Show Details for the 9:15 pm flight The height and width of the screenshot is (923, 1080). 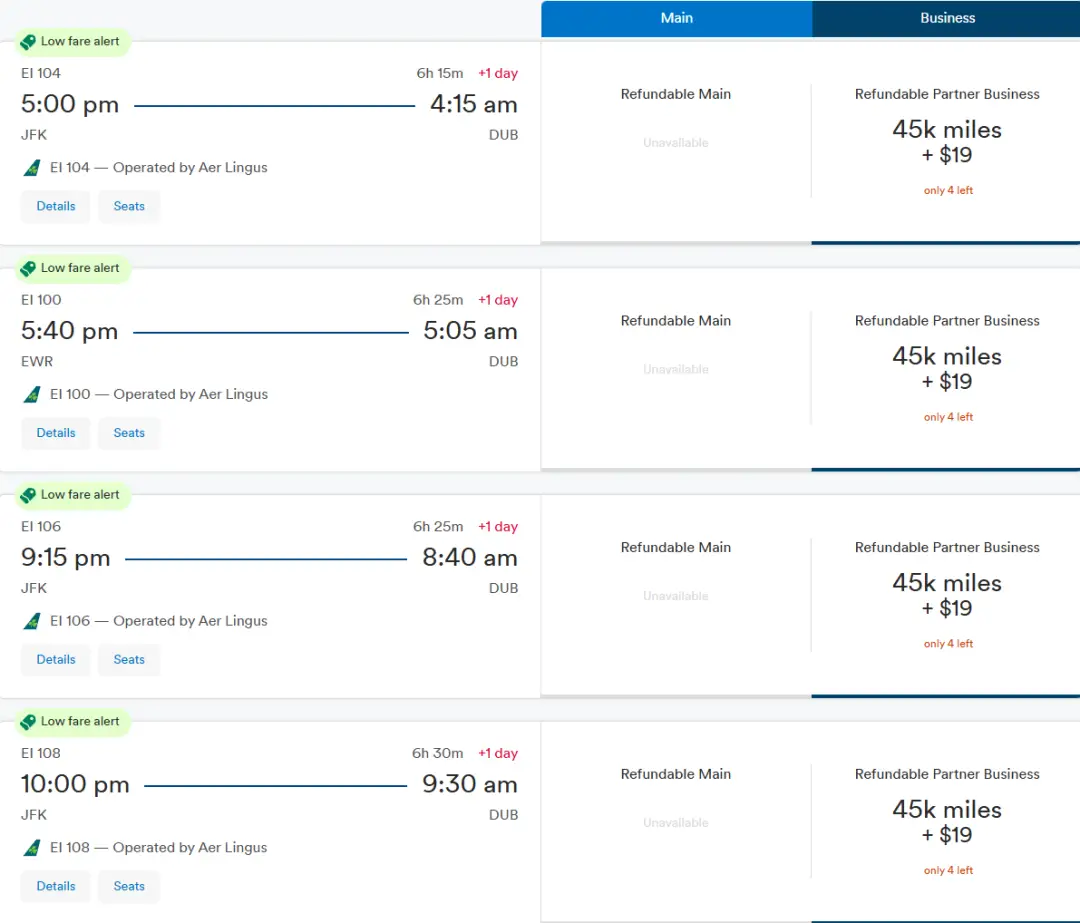click(x=56, y=660)
